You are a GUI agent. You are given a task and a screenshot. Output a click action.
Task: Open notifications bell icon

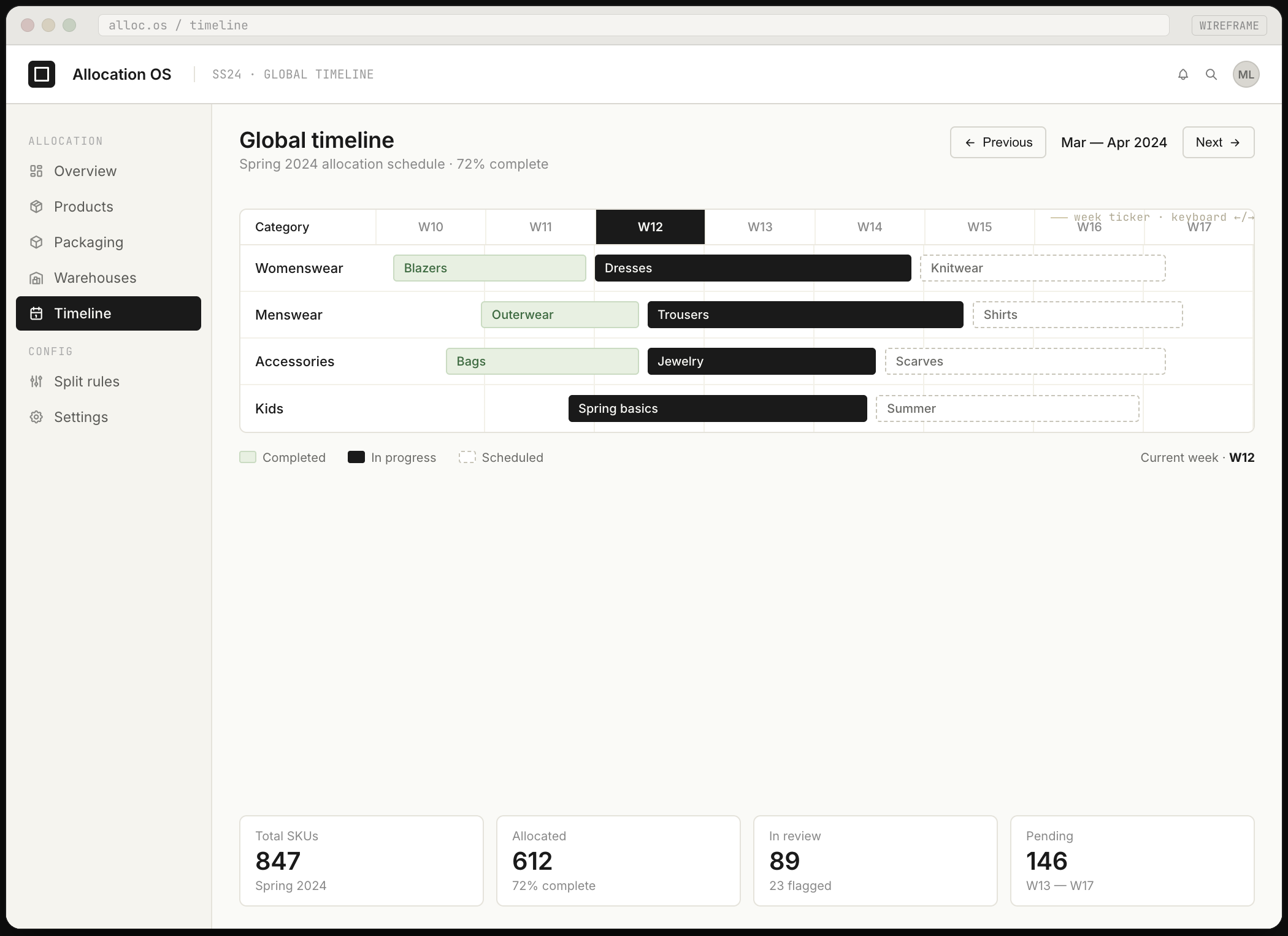tap(1183, 74)
